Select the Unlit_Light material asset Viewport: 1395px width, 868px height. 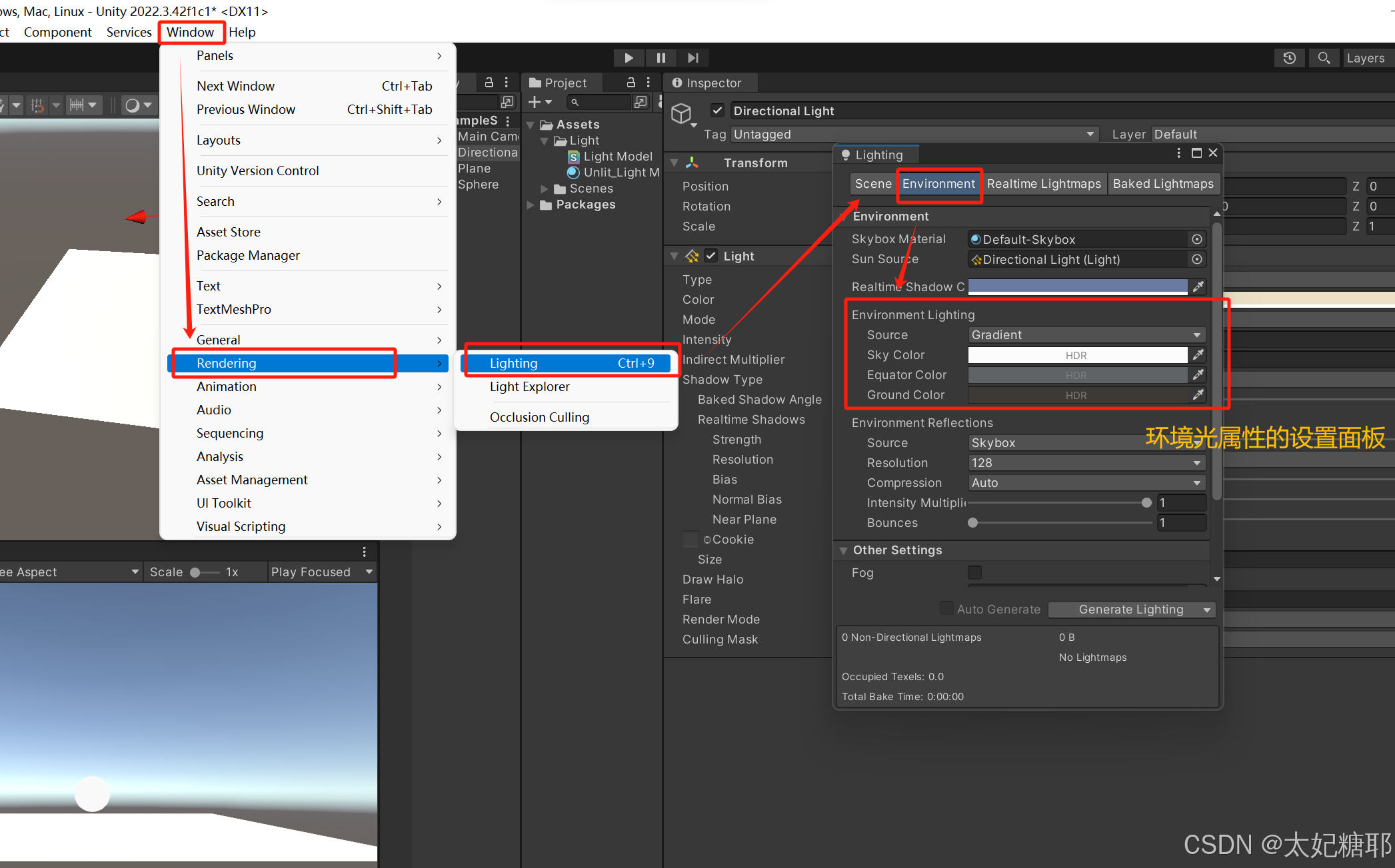pyautogui.click(x=613, y=173)
